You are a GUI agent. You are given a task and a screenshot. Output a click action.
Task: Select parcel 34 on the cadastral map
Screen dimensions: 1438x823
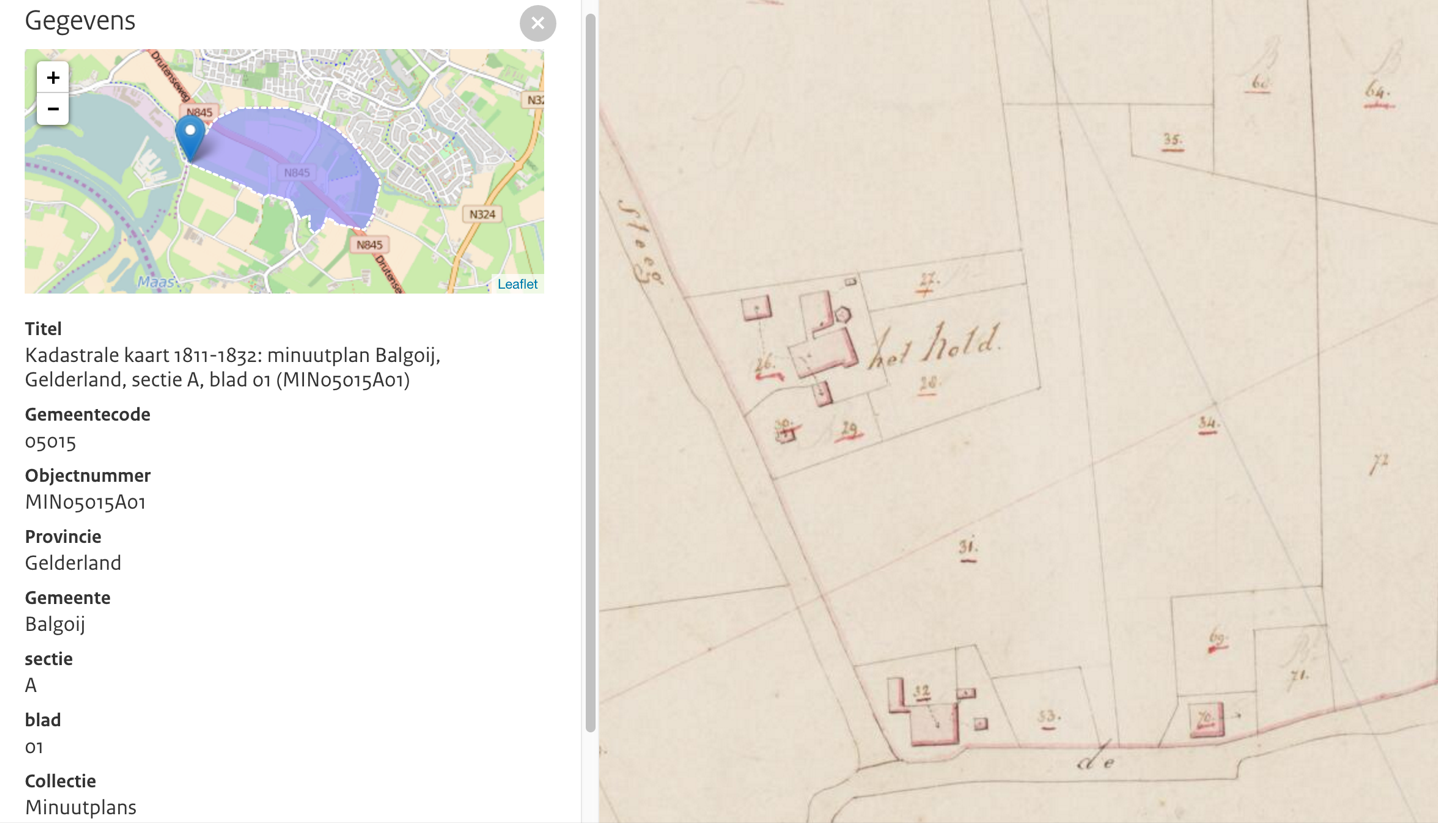click(x=1208, y=425)
